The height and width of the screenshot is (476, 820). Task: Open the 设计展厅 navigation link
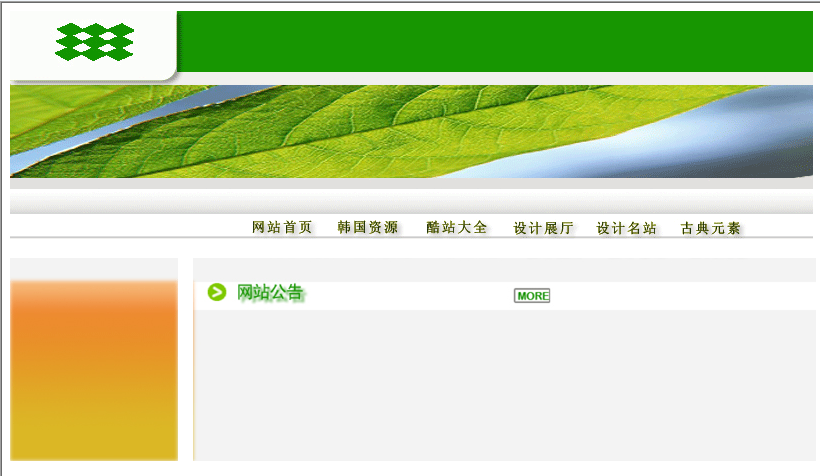coord(543,228)
